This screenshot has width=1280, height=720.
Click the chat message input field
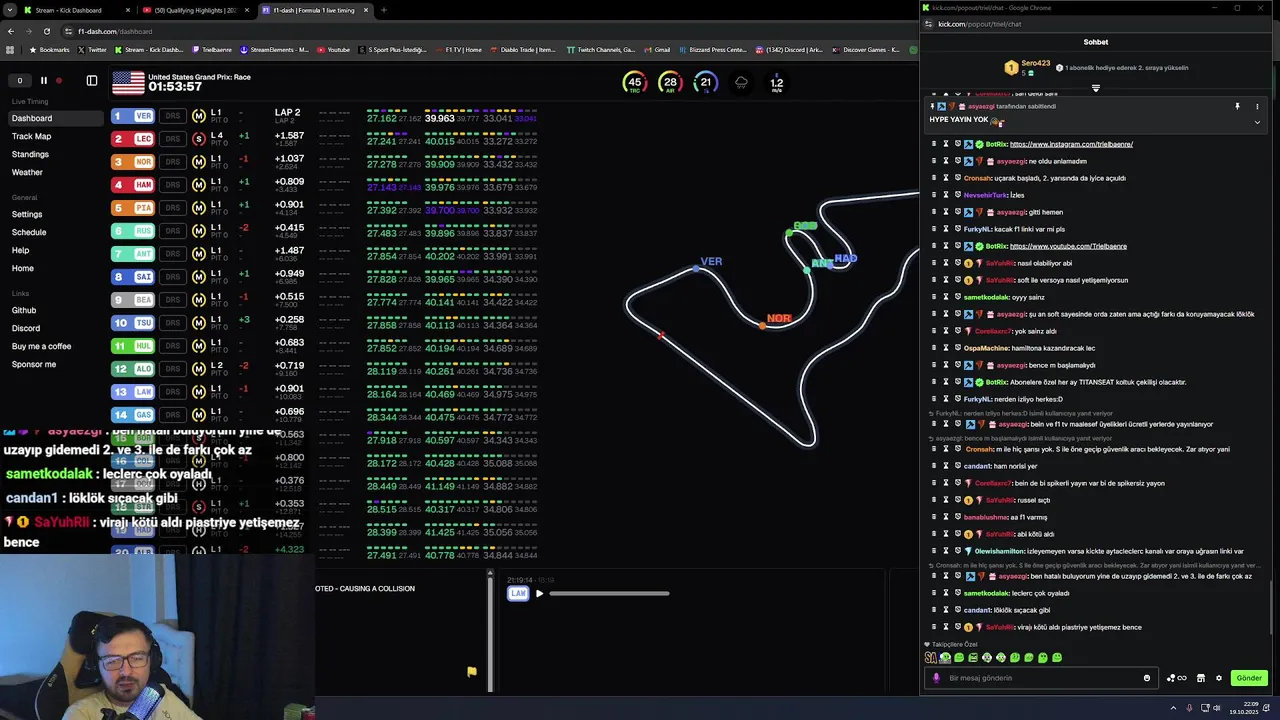coord(1040,678)
